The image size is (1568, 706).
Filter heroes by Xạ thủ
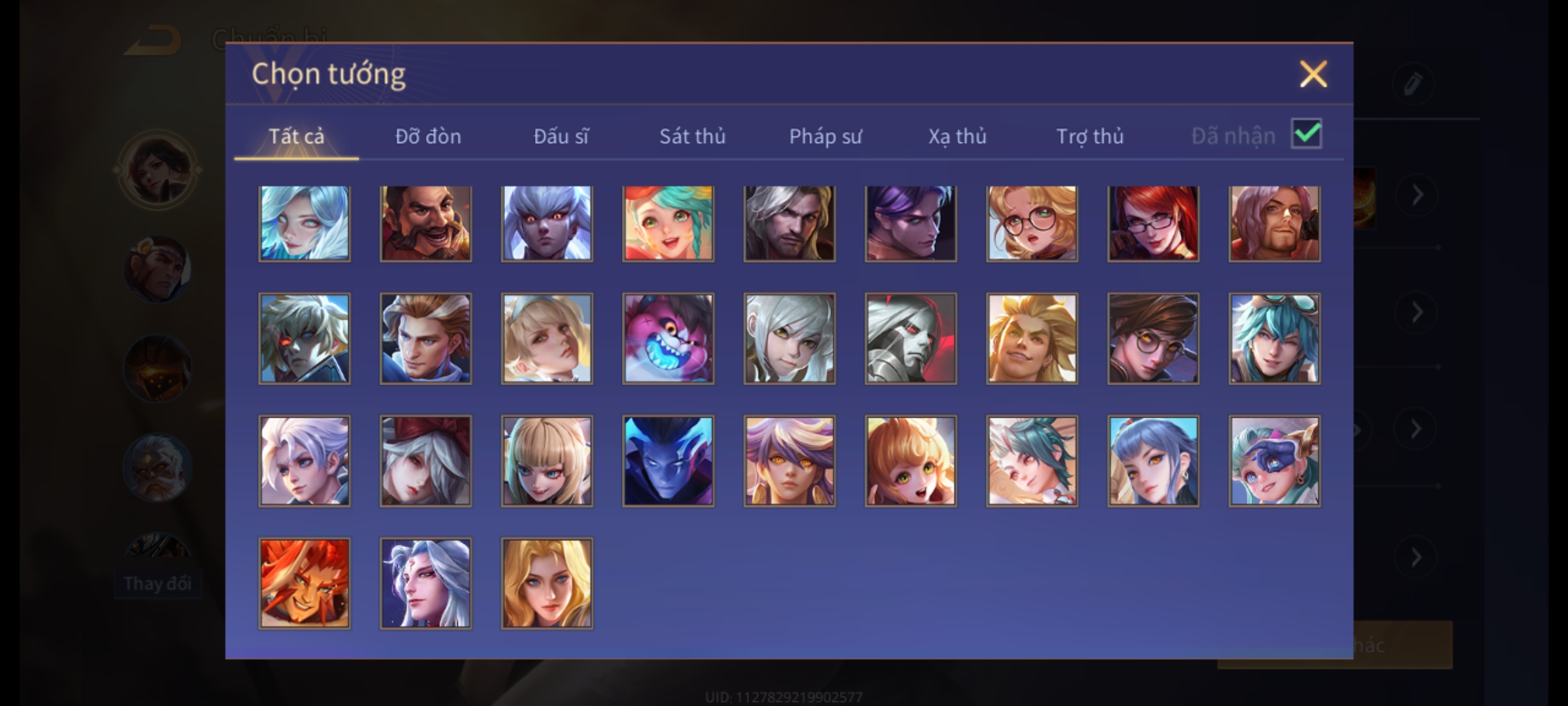coord(957,136)
